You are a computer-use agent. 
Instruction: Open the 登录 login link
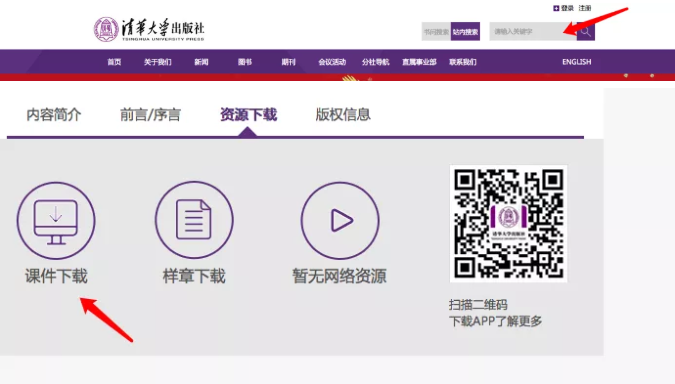coord(567,8)
